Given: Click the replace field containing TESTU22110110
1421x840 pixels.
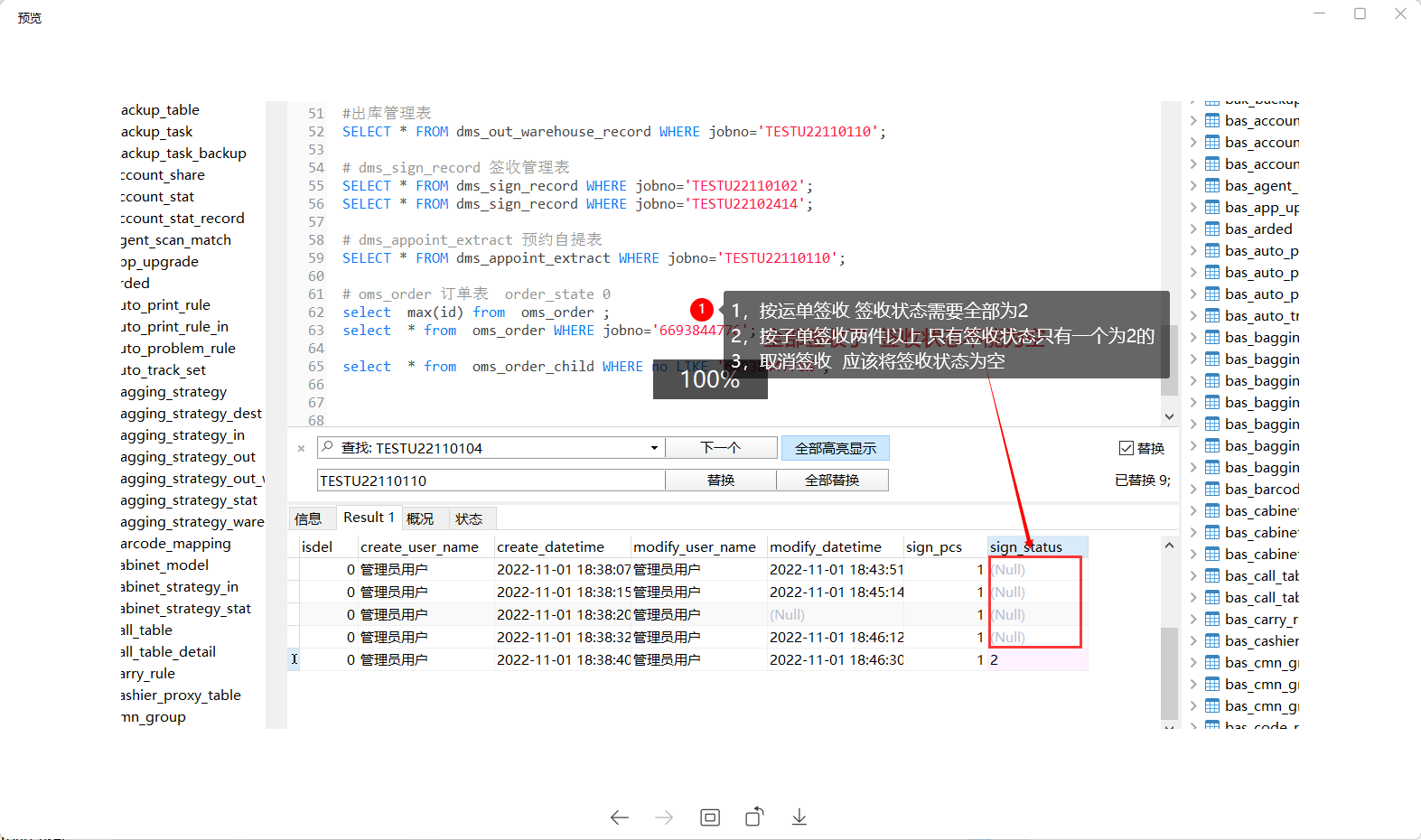Looking at the screenshot, I should [x=491, y=480].
